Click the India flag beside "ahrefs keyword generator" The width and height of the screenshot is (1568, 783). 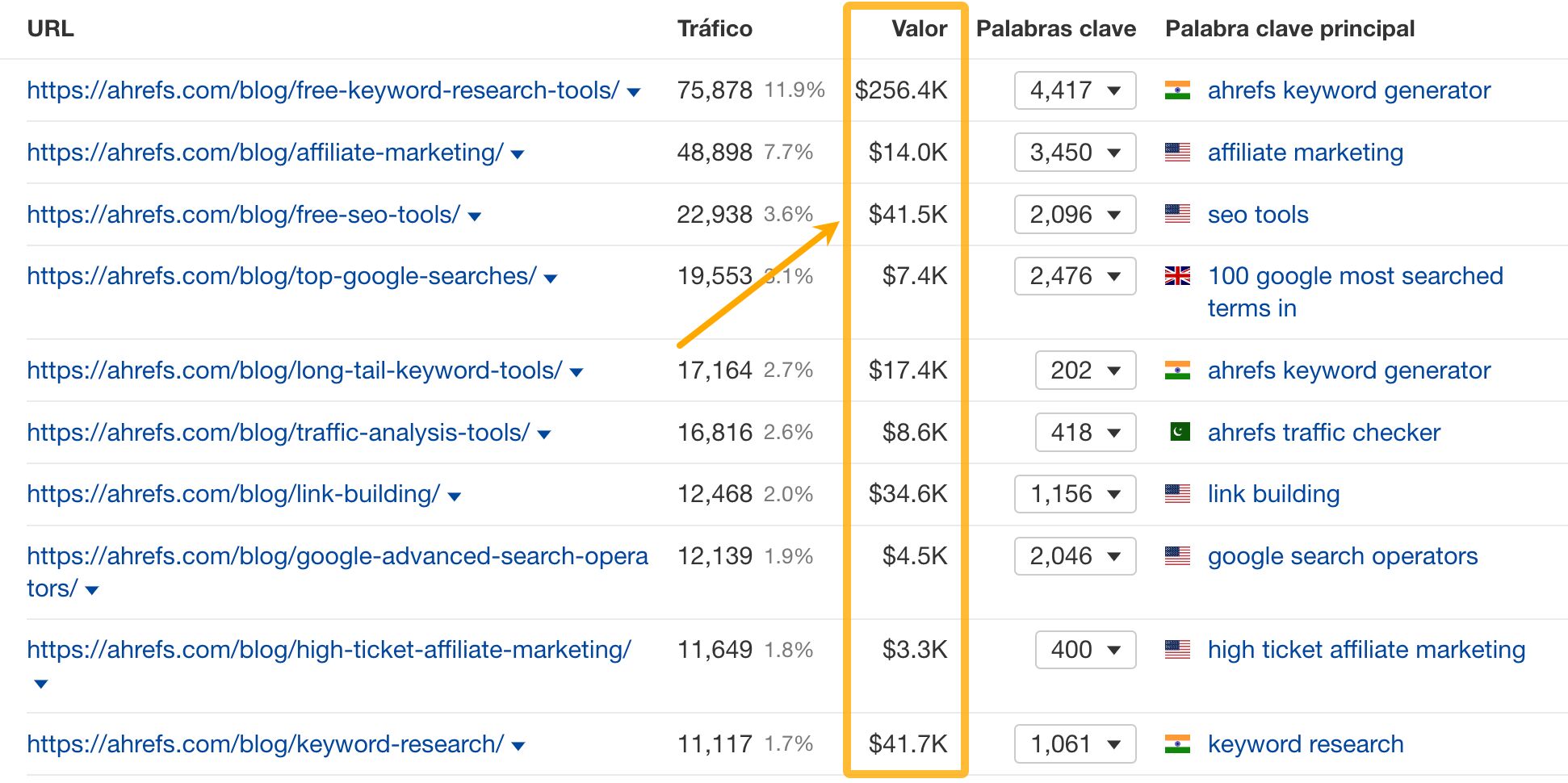coord(1179,90)
